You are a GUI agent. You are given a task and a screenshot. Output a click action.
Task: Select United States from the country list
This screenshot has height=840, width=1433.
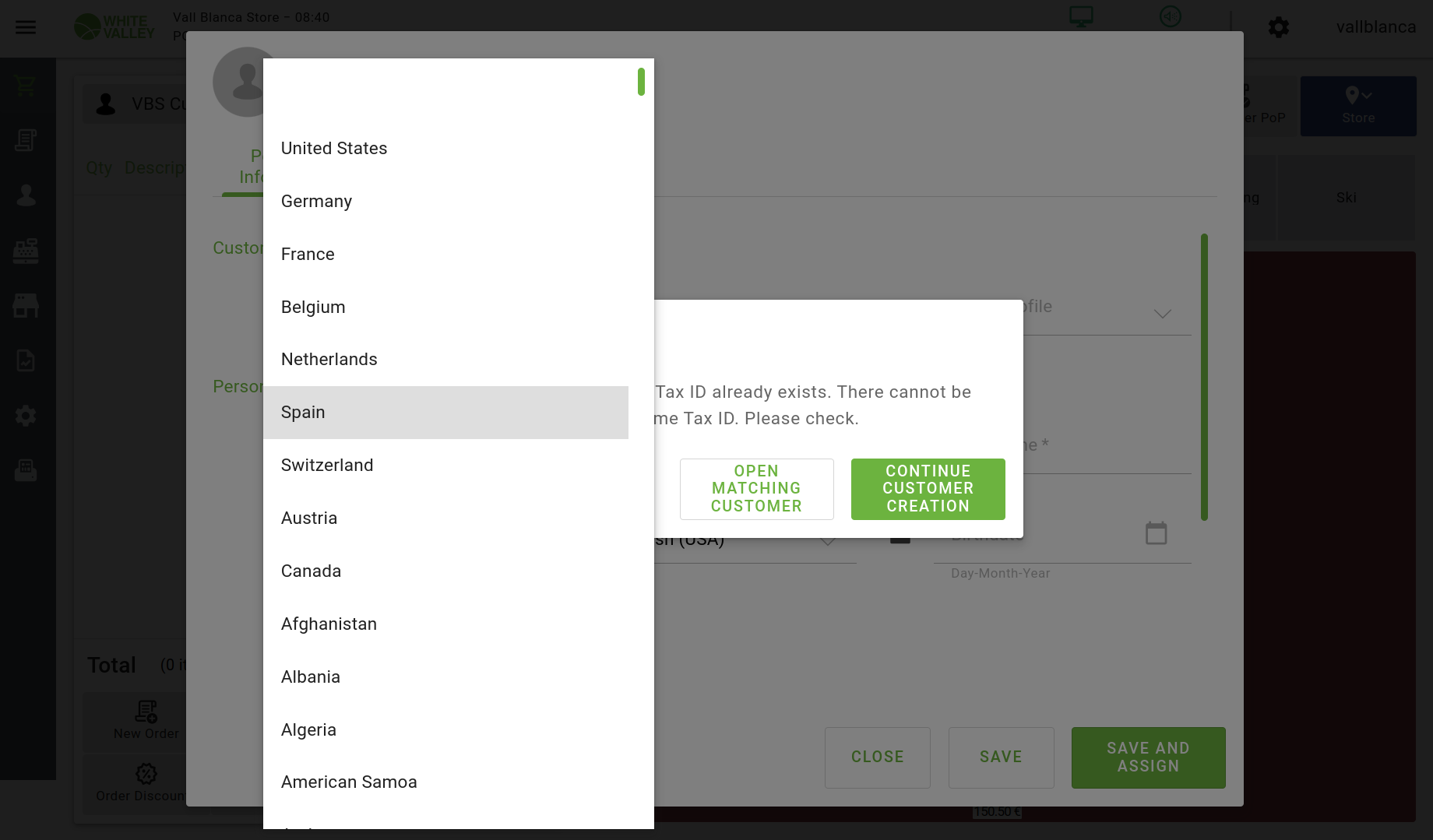point(445,149)
